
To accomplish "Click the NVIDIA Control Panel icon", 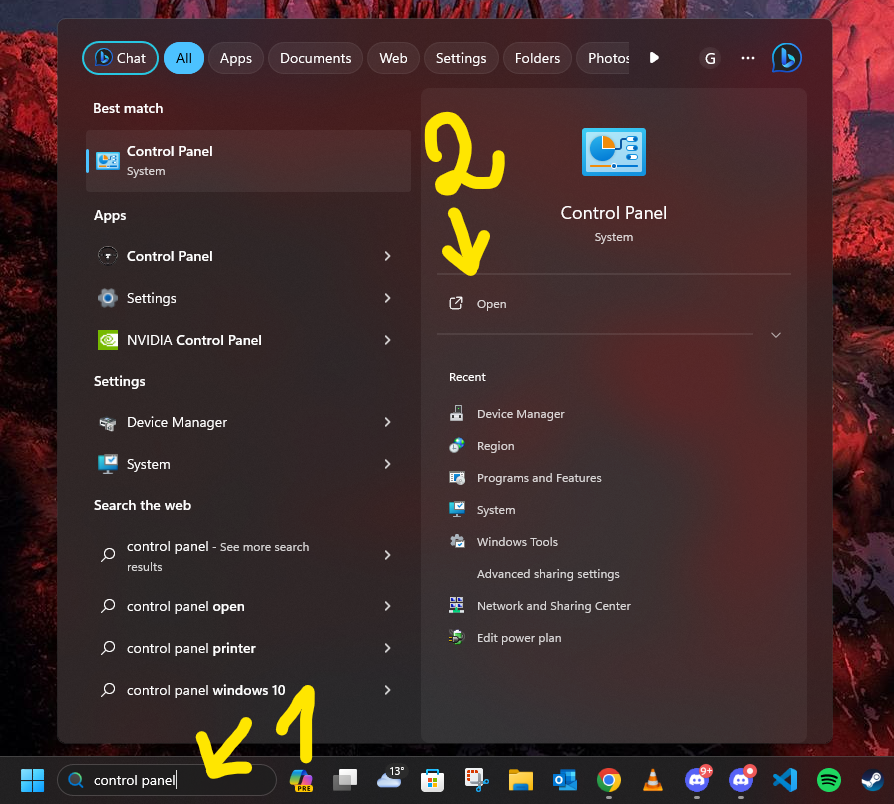I will (x=108, y=340).
